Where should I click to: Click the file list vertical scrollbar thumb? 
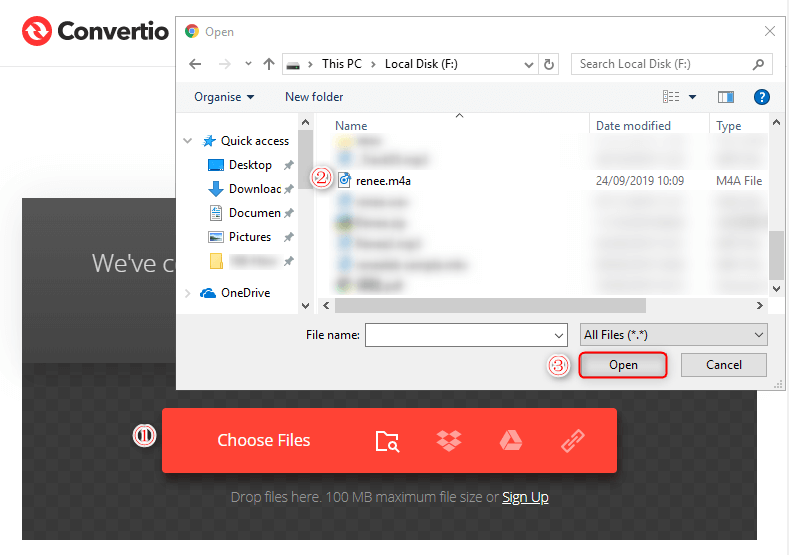[x=776, y=255]
